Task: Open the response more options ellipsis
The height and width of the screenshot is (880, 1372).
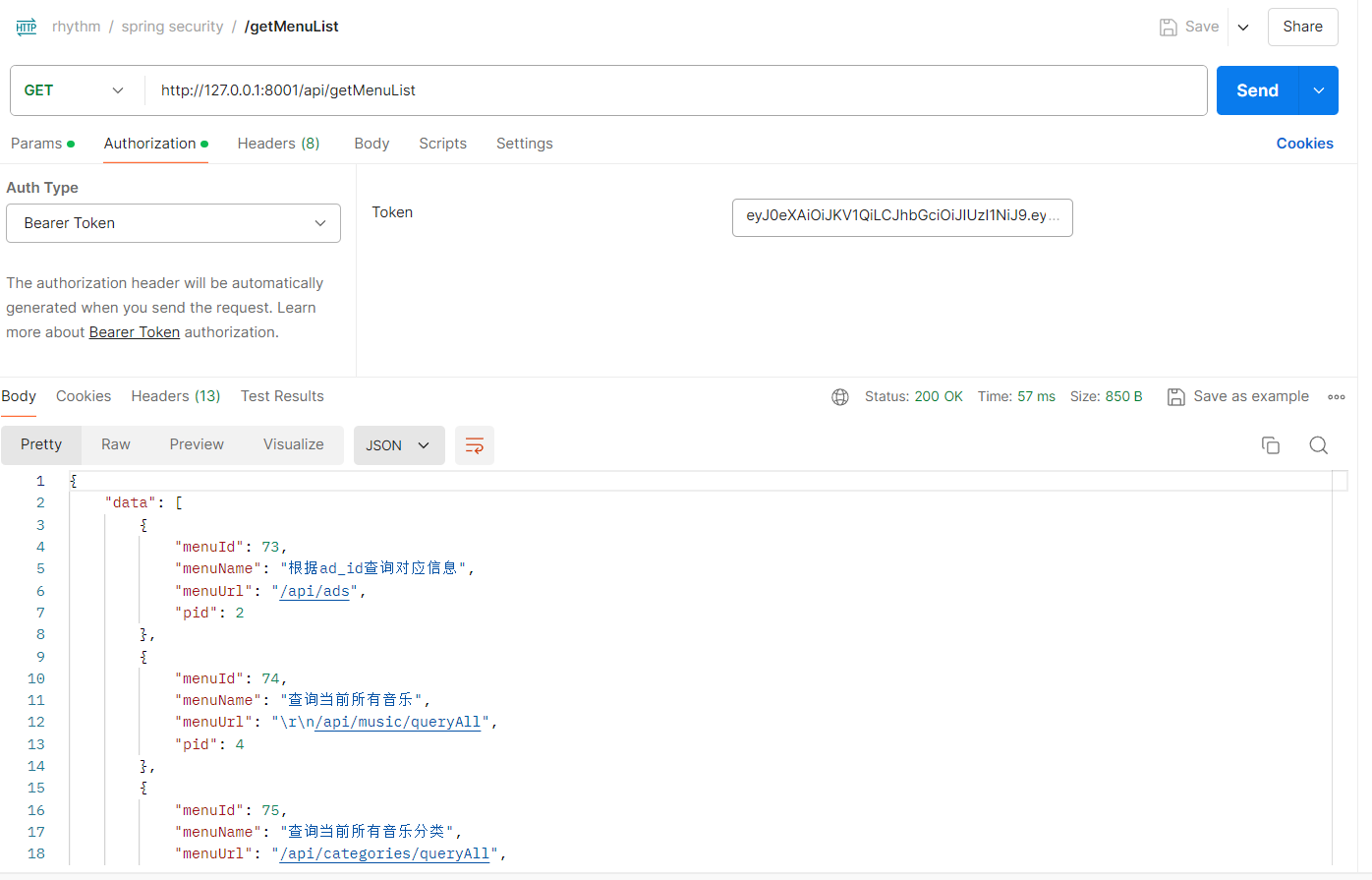Action: (x=1336, y=397)
